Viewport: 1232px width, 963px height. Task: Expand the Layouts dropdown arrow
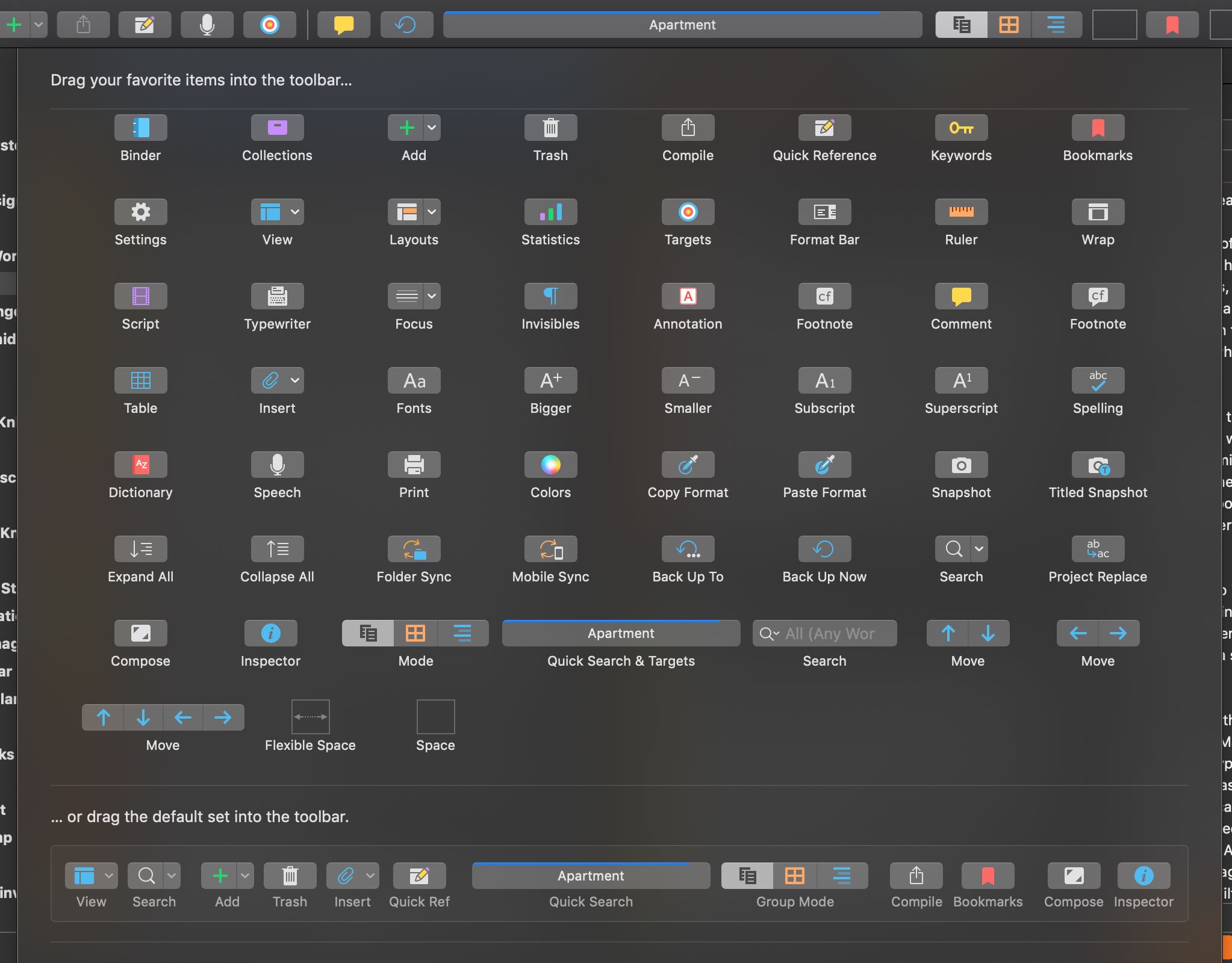432,212
